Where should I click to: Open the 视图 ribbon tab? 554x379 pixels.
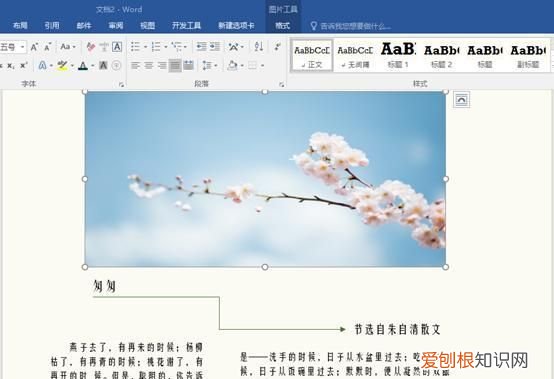point(147,25)
